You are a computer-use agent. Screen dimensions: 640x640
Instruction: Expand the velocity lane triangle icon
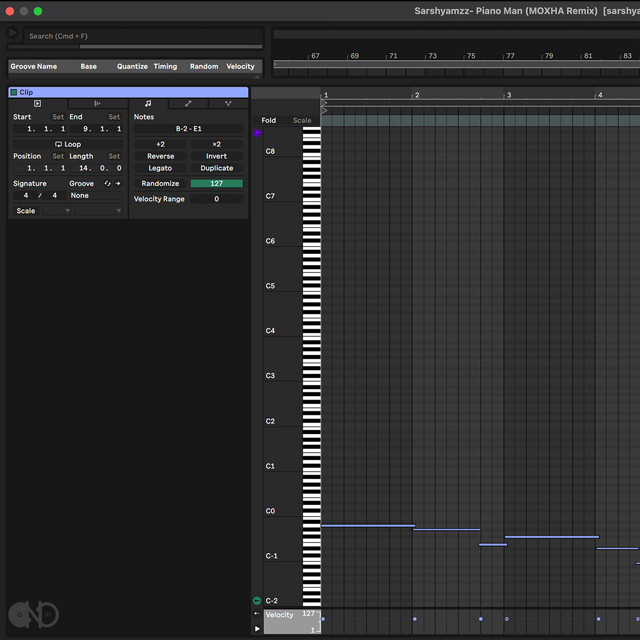tap(257, 628)
